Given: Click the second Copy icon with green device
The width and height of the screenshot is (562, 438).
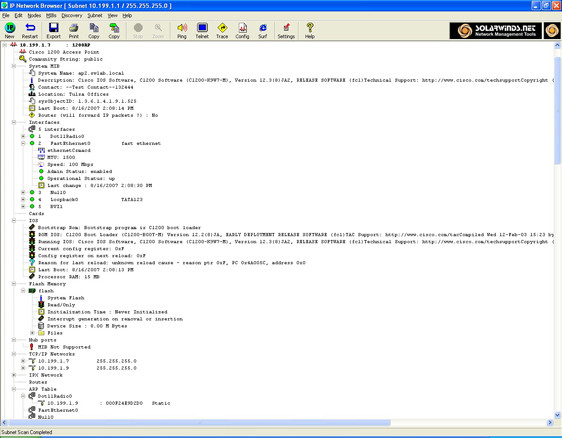Looking at the screenshot, I should coord(114,30).
